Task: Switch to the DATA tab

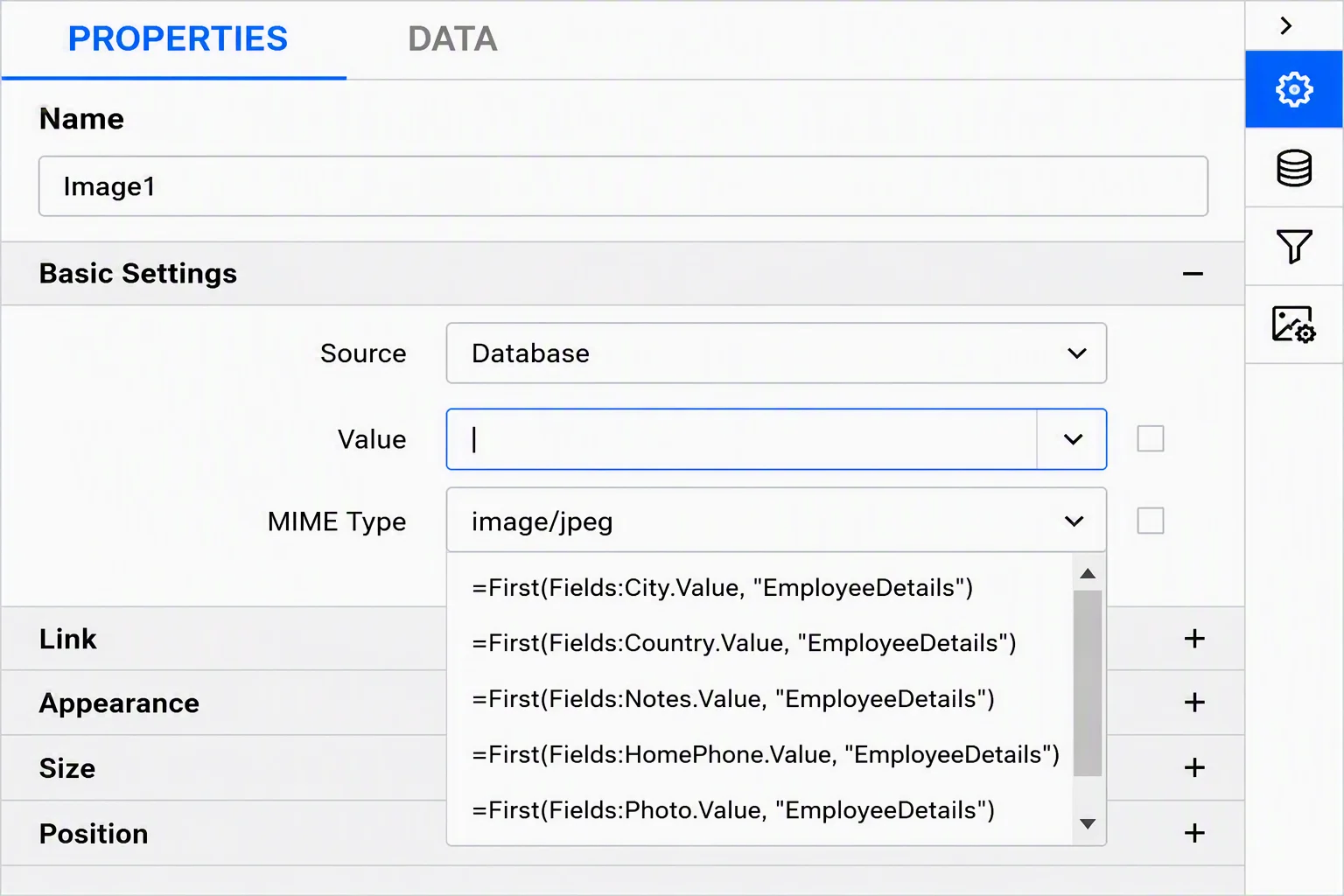Action: (452, 39)
